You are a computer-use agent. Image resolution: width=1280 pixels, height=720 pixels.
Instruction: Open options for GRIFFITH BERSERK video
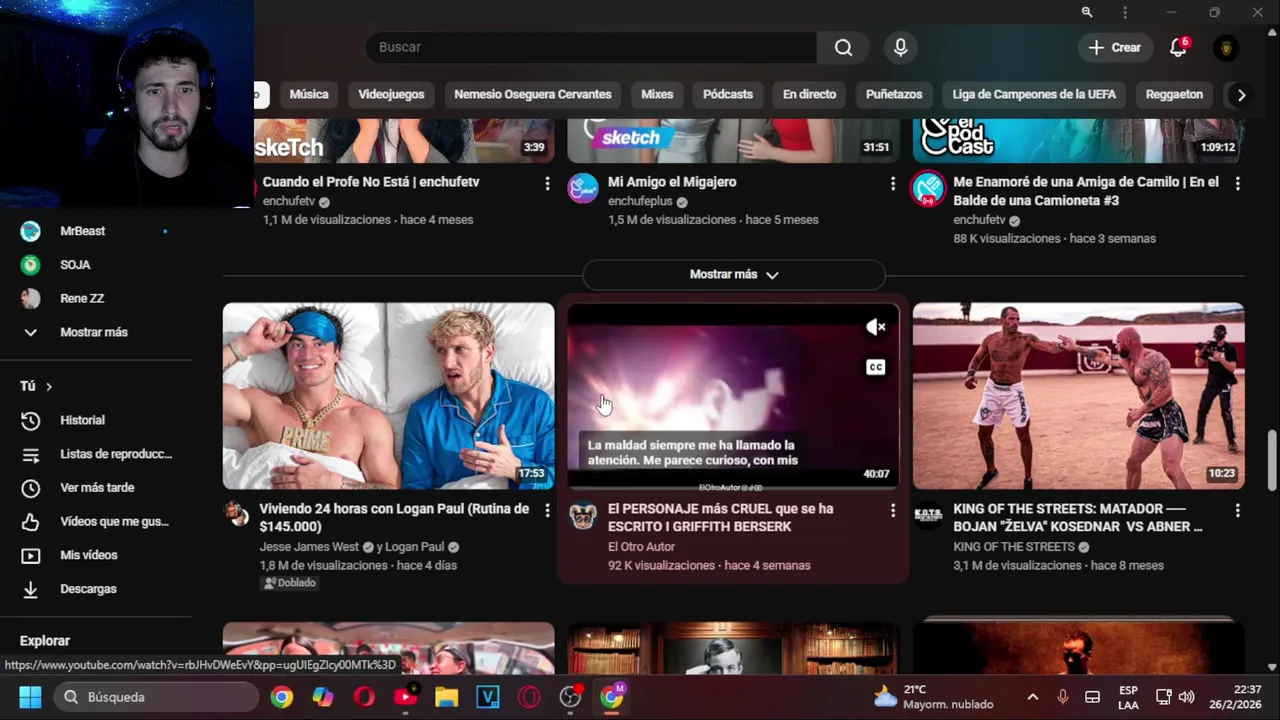tap(892, 510)
